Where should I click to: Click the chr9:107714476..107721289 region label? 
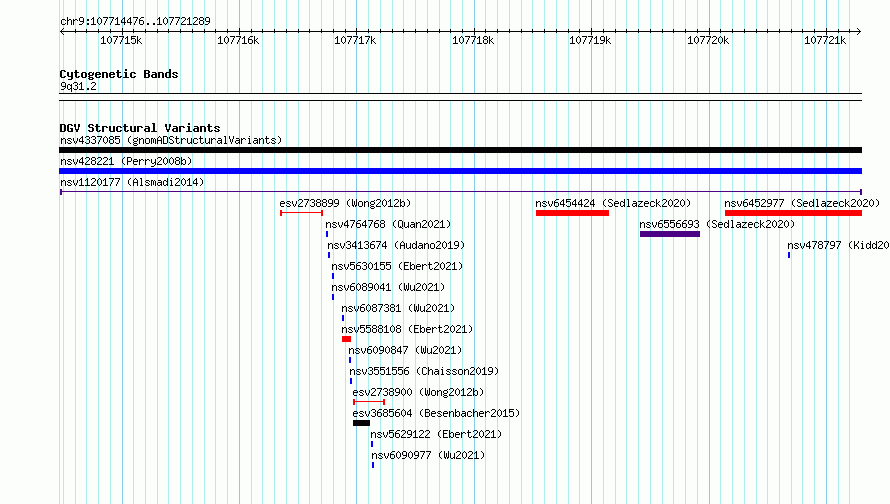point(135,21)
